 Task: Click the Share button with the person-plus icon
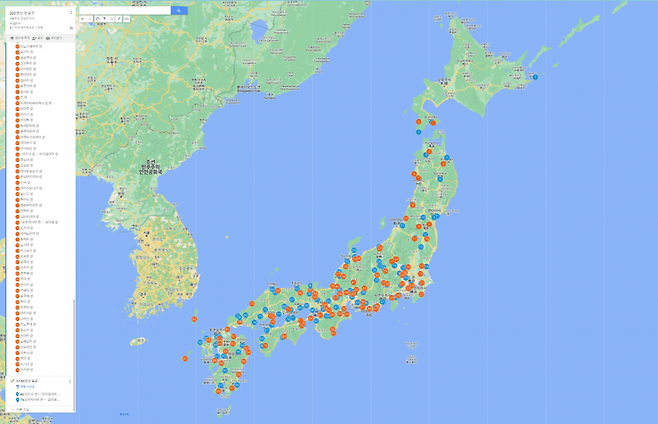[37, 38]
